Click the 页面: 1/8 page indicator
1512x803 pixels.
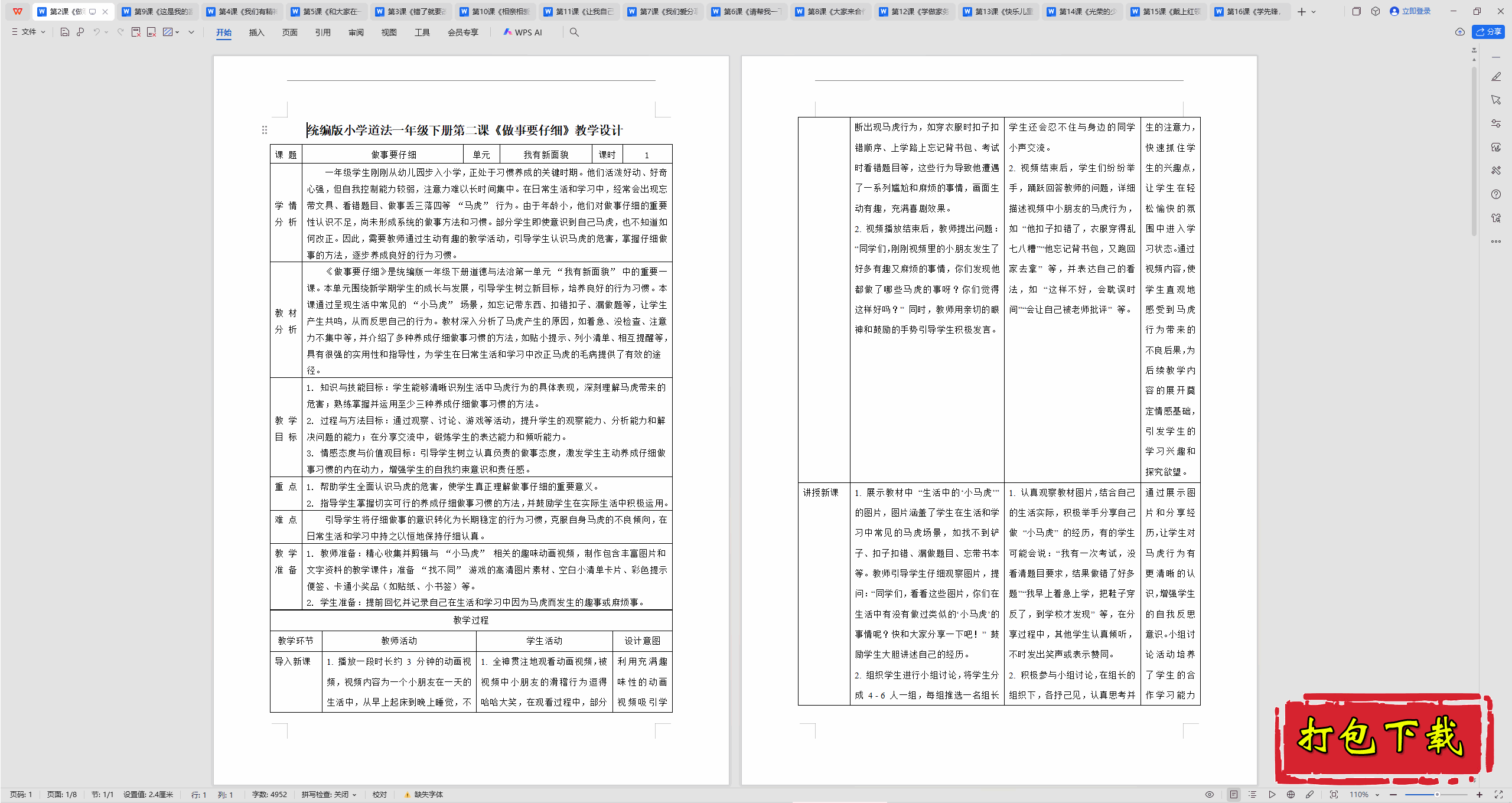[62, 795]
